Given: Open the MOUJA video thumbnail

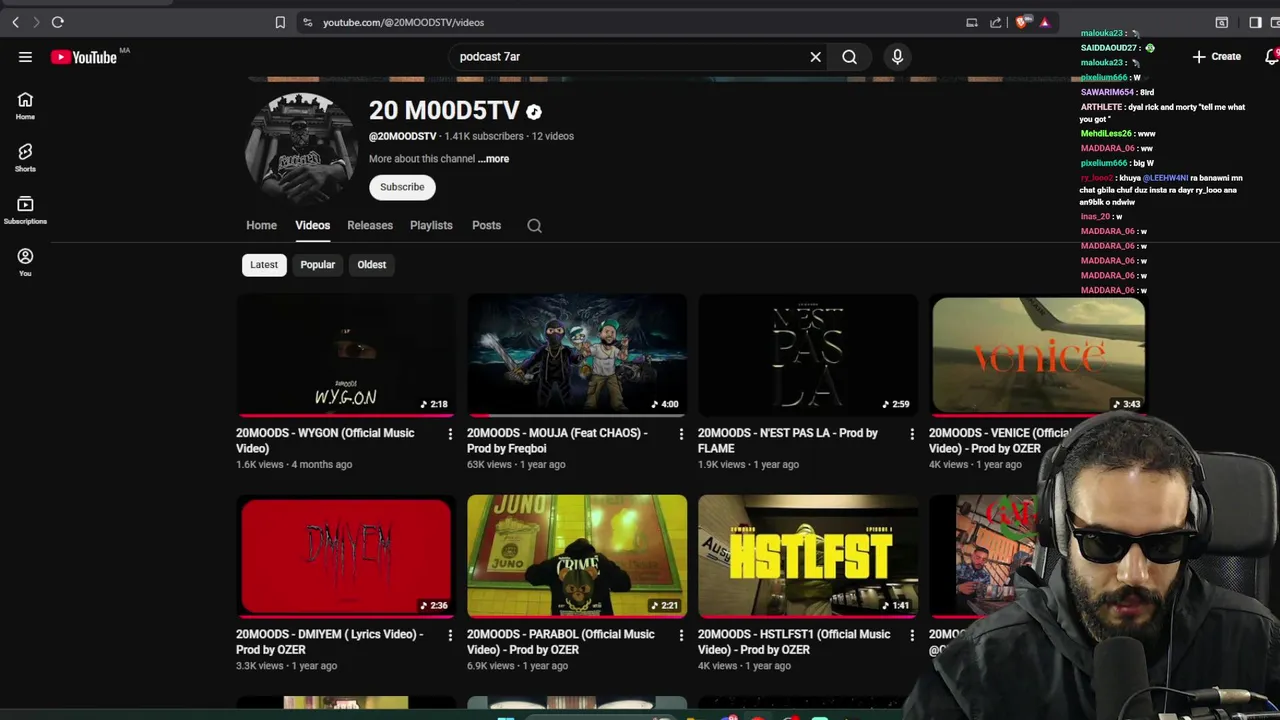Looking at the screenshot, I should pos(577,355).
